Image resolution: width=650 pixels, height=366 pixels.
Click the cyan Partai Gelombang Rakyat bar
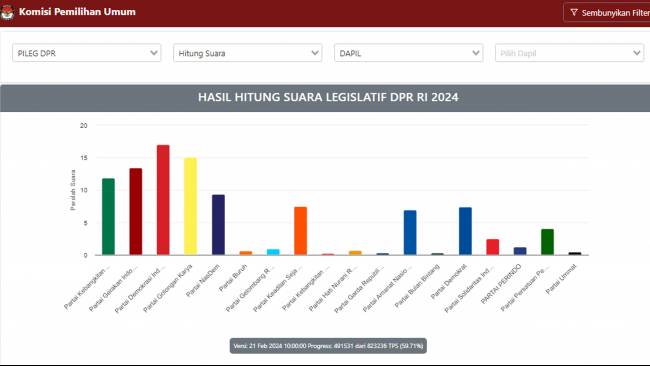click(x=273, y=252)
